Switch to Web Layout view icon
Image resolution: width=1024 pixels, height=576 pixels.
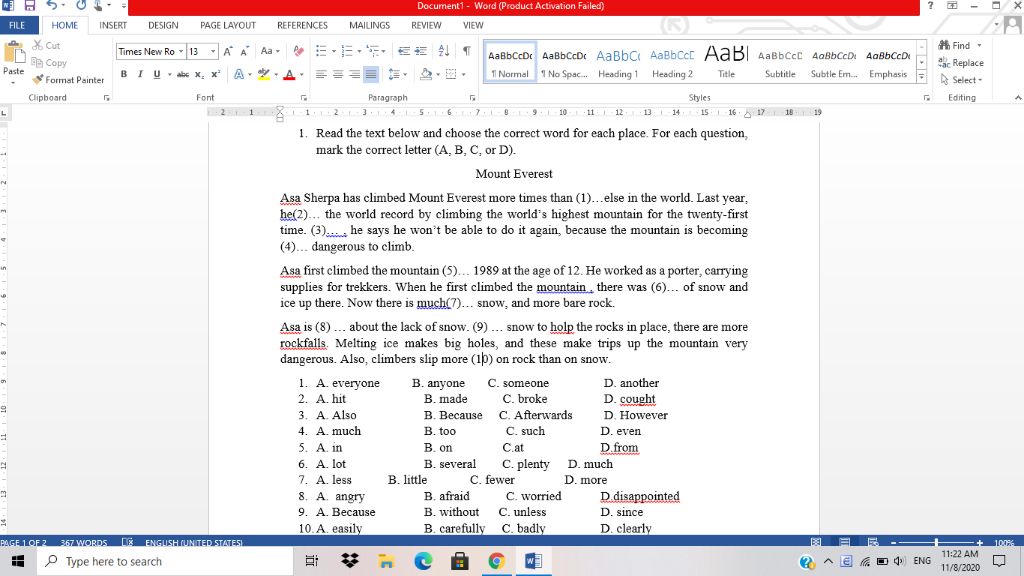[x=873, y=542]
